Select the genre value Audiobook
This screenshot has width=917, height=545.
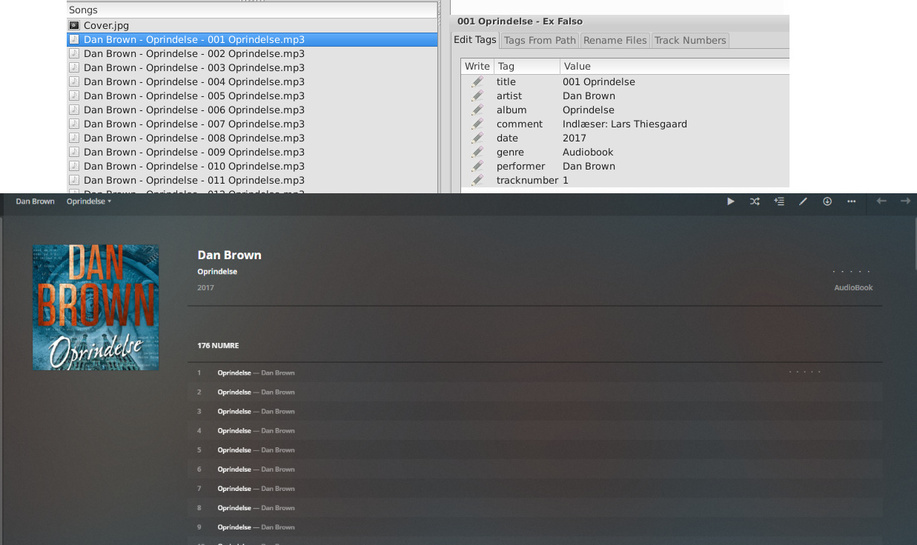tap(588, 152)
